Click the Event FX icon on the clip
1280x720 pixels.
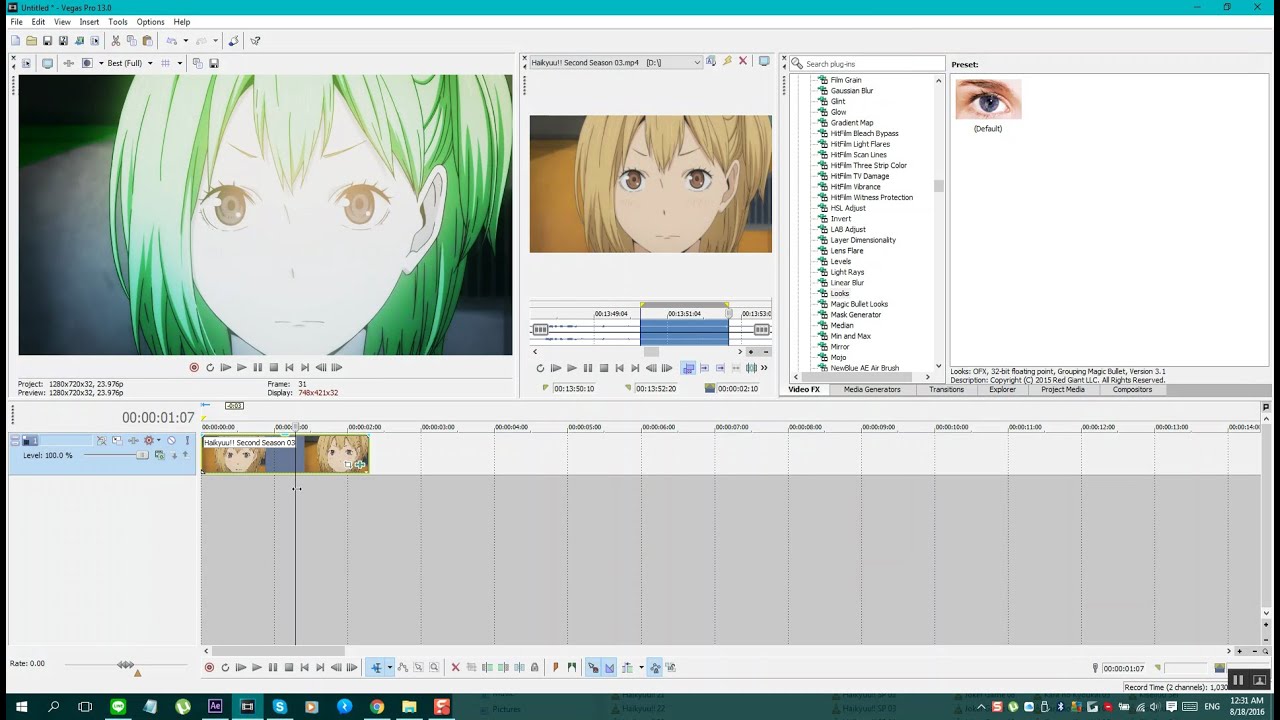tap(360, 464)
